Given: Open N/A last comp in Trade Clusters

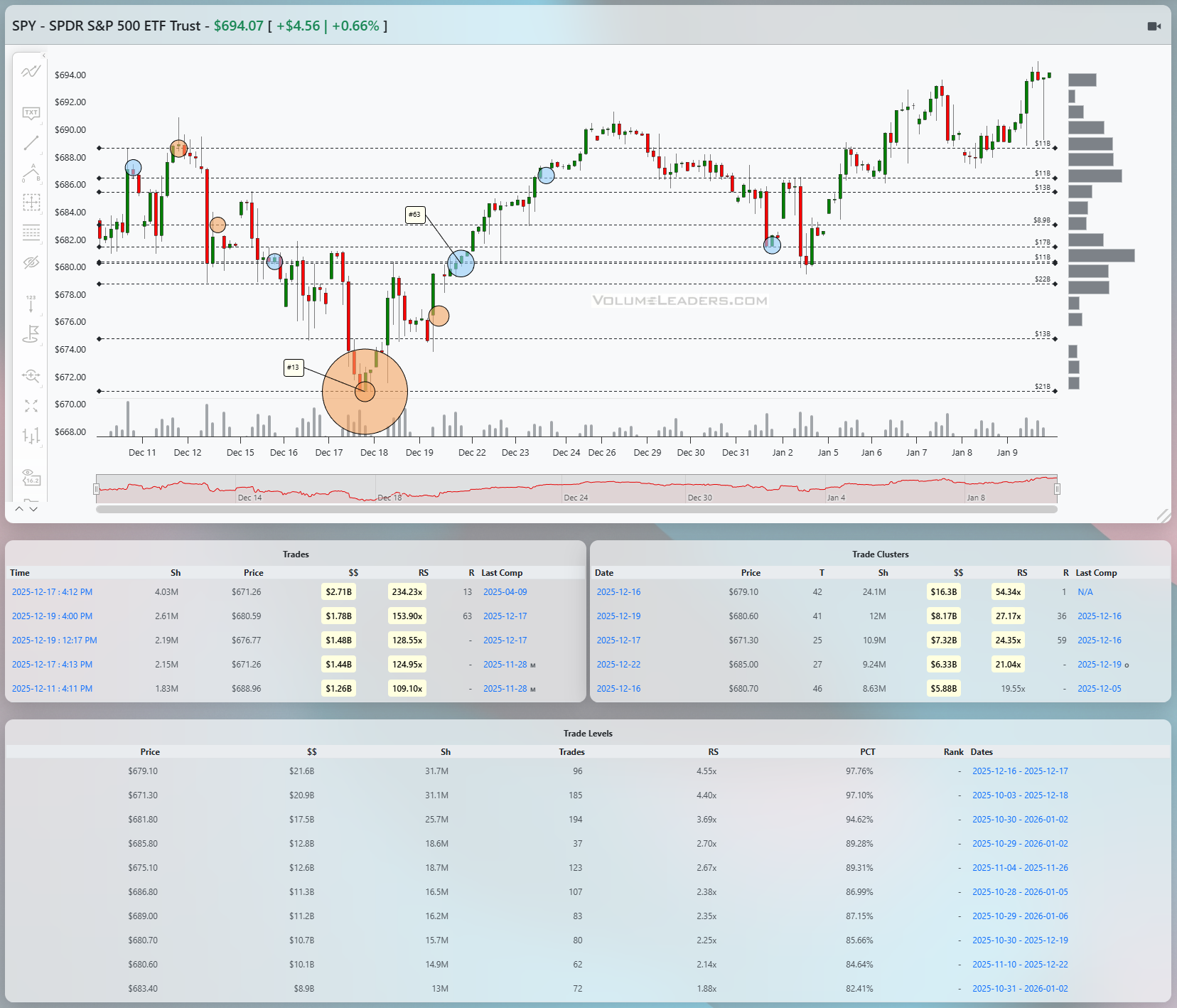Looking at the screenshot, I should [x=1085, y=592].
